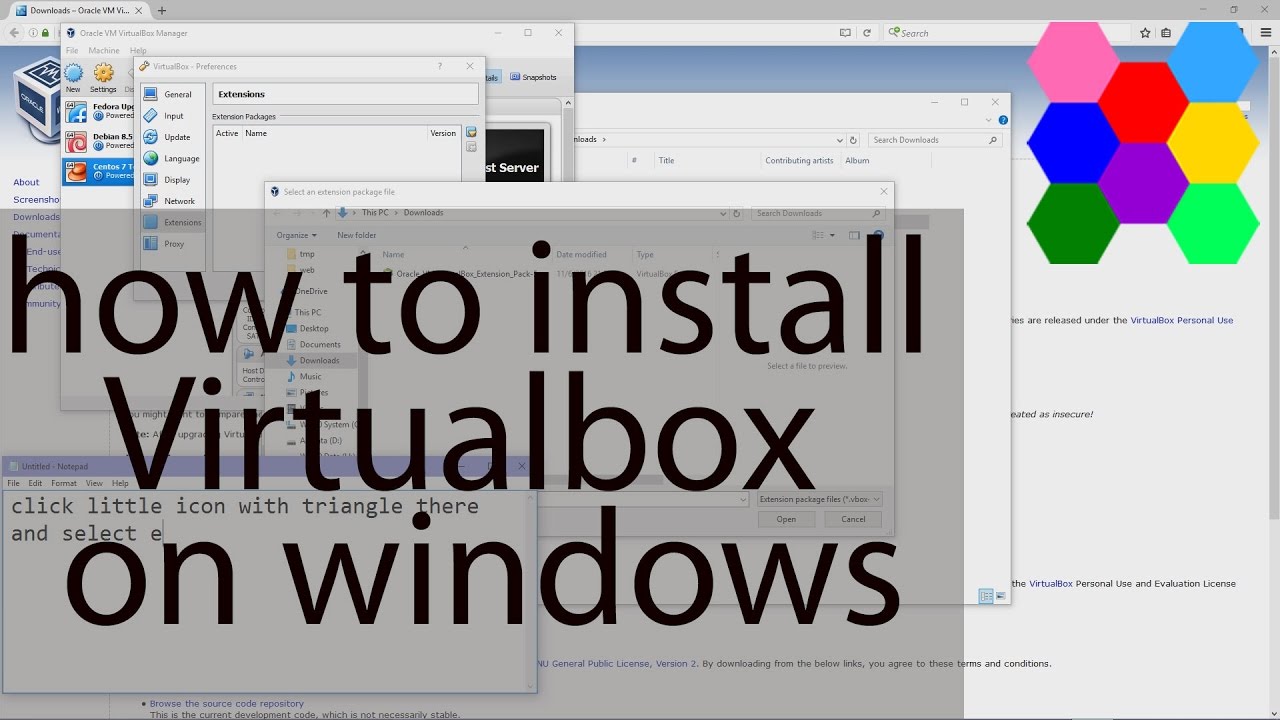Screen dimensions: 1280x720
Task: Sort by the Date modified column header
Action: coord(582,255)
